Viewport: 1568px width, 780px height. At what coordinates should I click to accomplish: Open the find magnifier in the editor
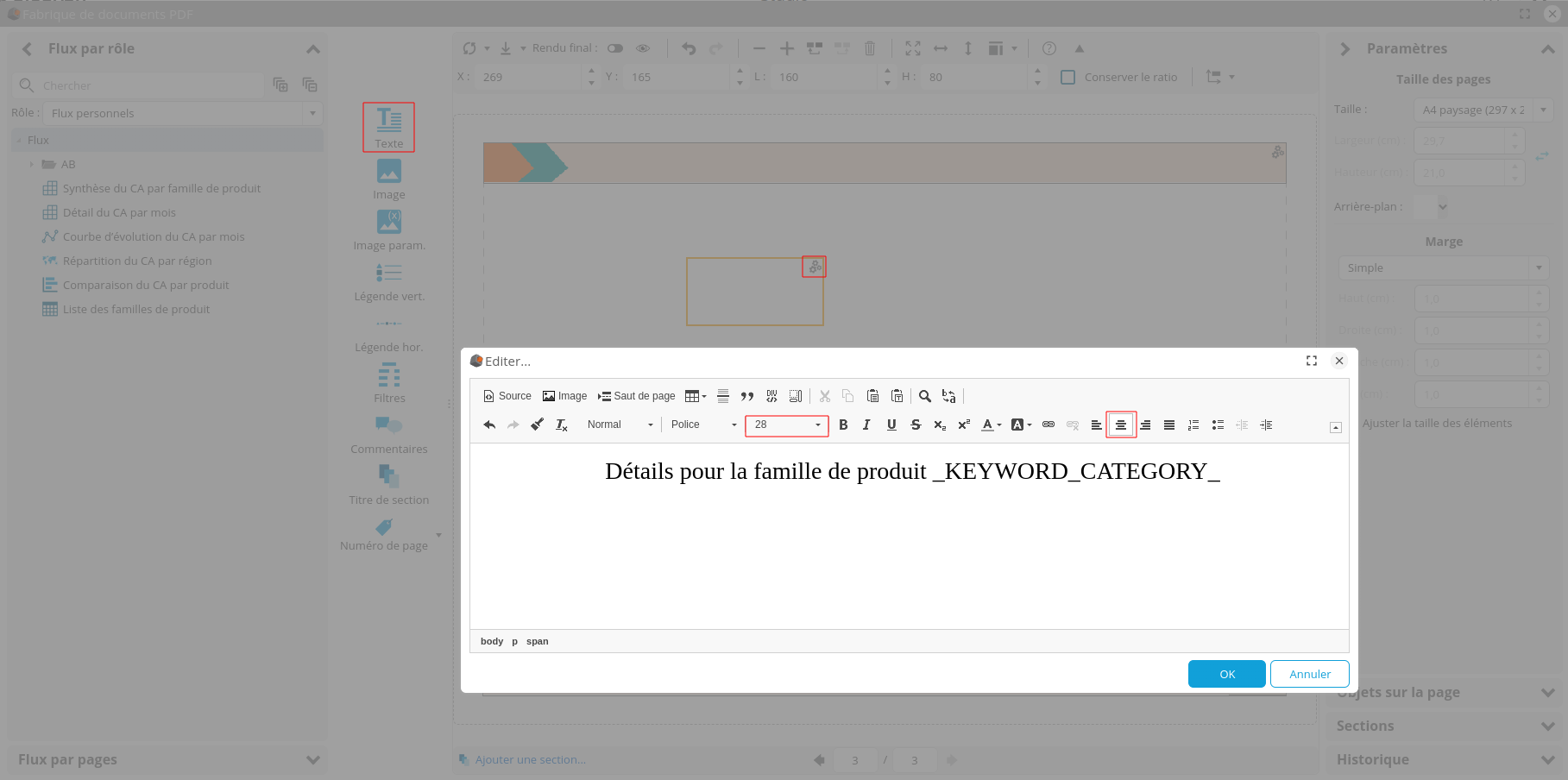[925, 396]
